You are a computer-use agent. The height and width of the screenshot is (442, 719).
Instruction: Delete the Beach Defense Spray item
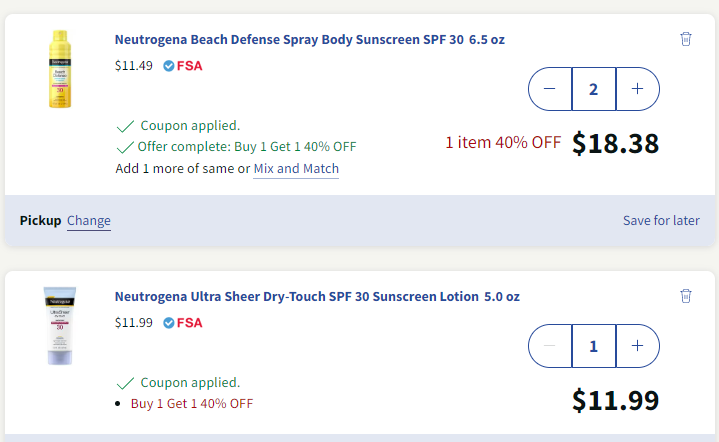tap(685, 39)
